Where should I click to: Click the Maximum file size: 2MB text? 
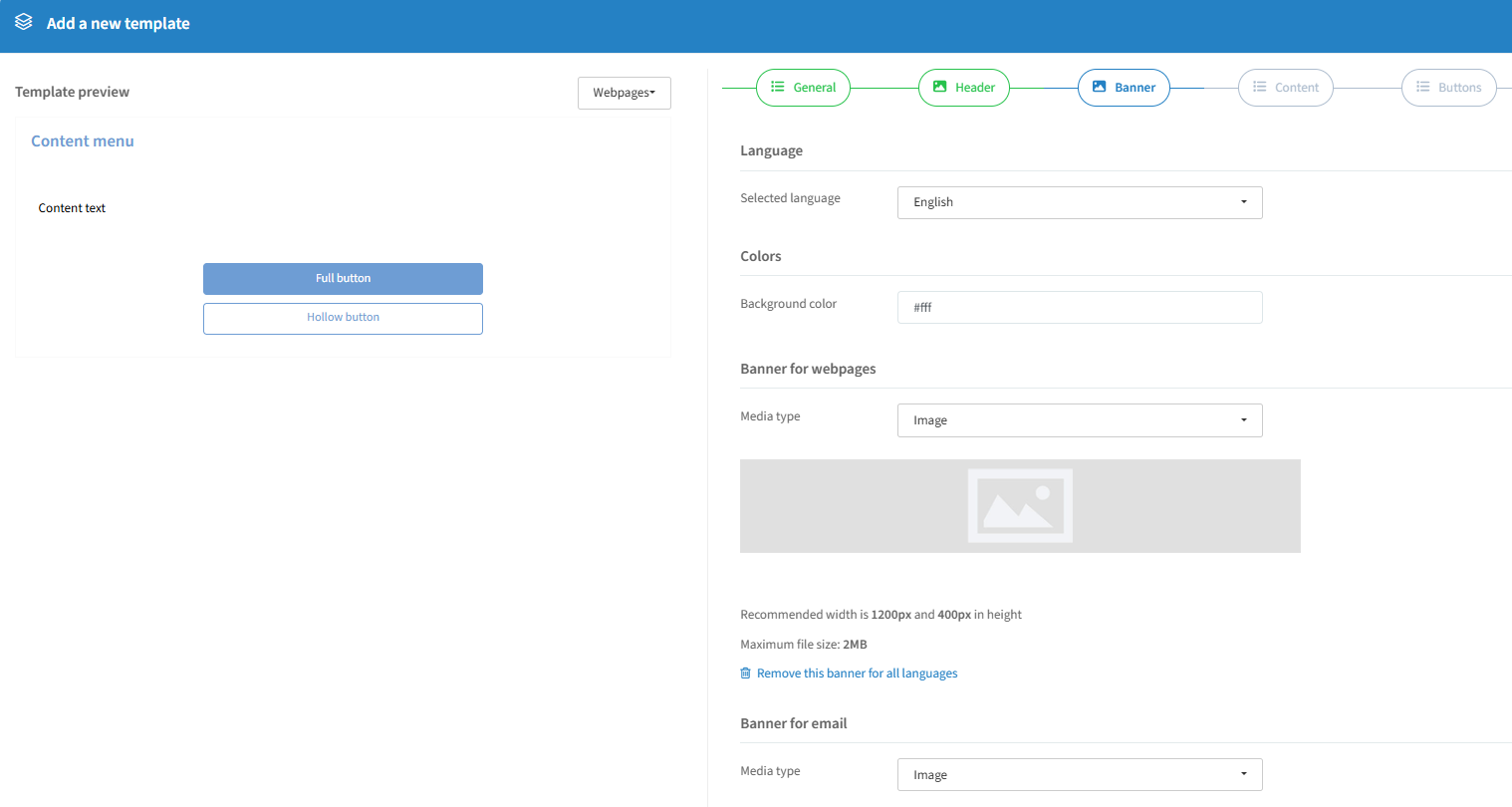click(804, 645)
